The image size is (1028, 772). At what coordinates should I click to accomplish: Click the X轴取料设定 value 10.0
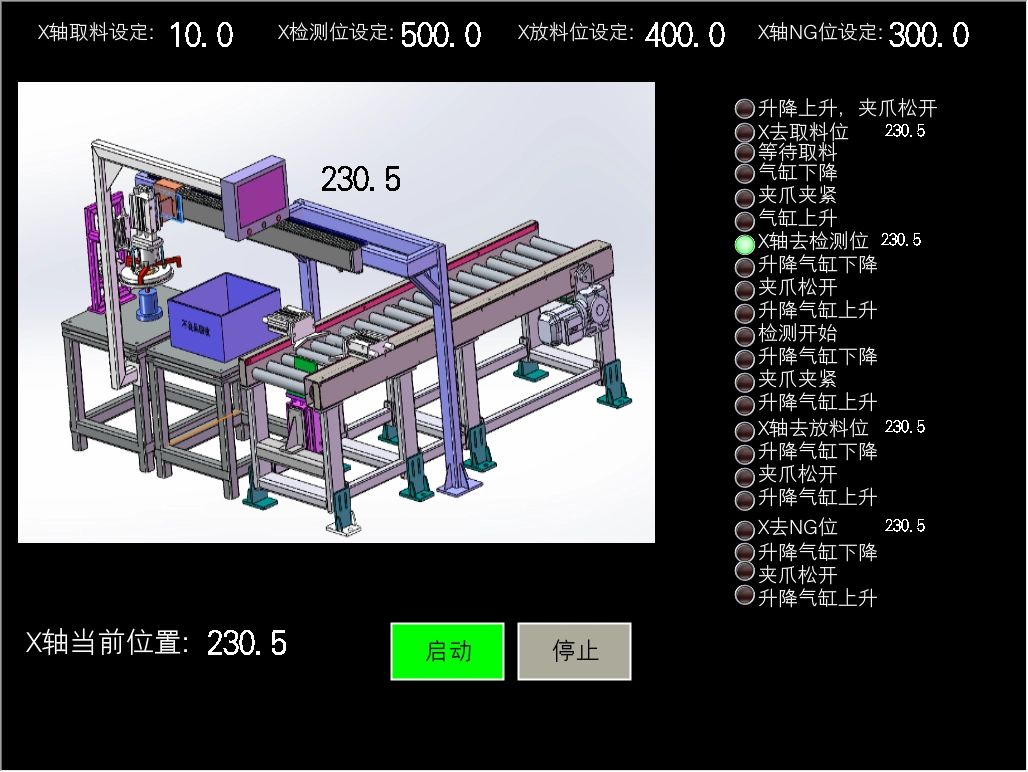coord(201,35)
